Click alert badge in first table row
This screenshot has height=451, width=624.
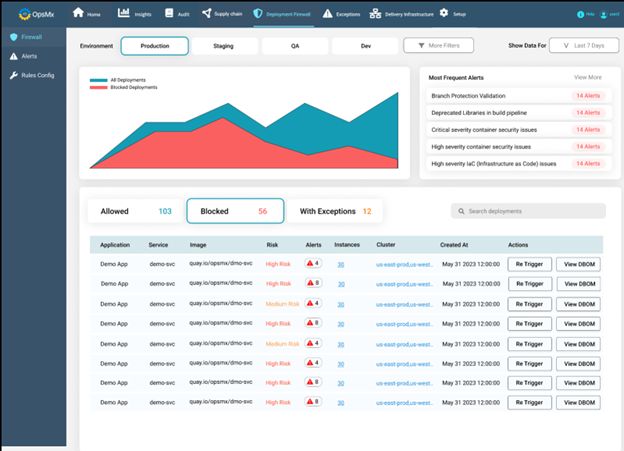313,263
